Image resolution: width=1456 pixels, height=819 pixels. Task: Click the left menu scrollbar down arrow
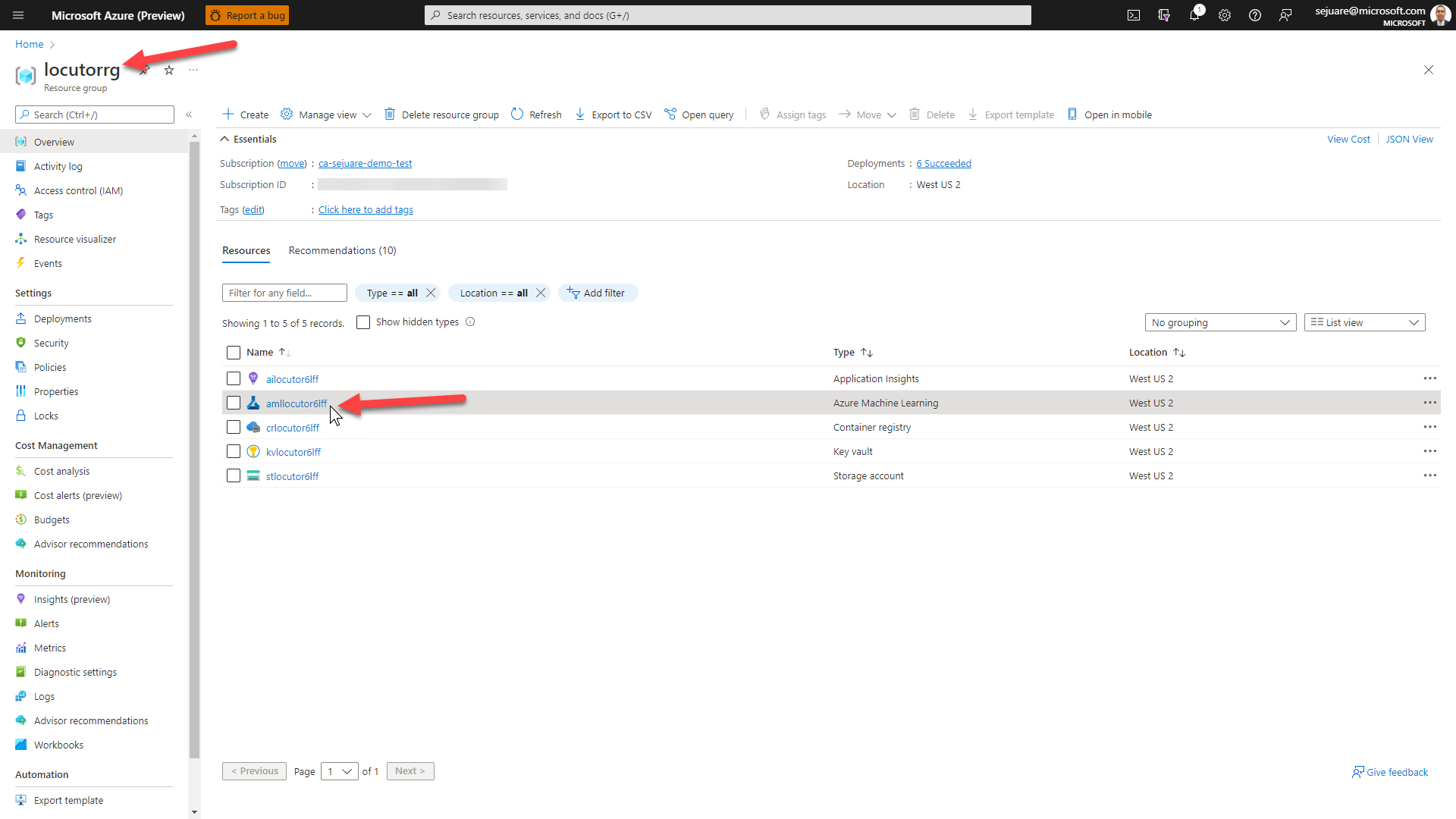(x=195, y=812)
